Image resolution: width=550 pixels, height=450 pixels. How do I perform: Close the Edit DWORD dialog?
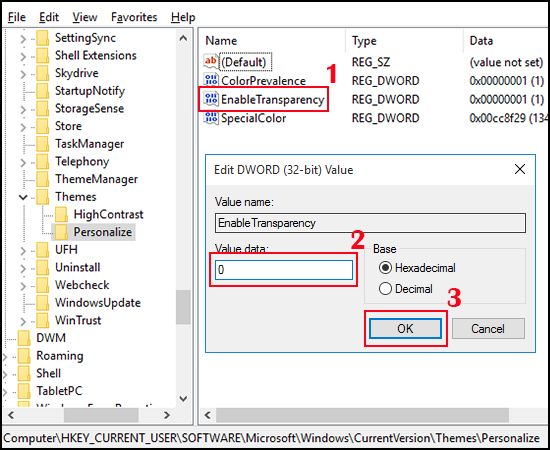click(x=520, y=169)
